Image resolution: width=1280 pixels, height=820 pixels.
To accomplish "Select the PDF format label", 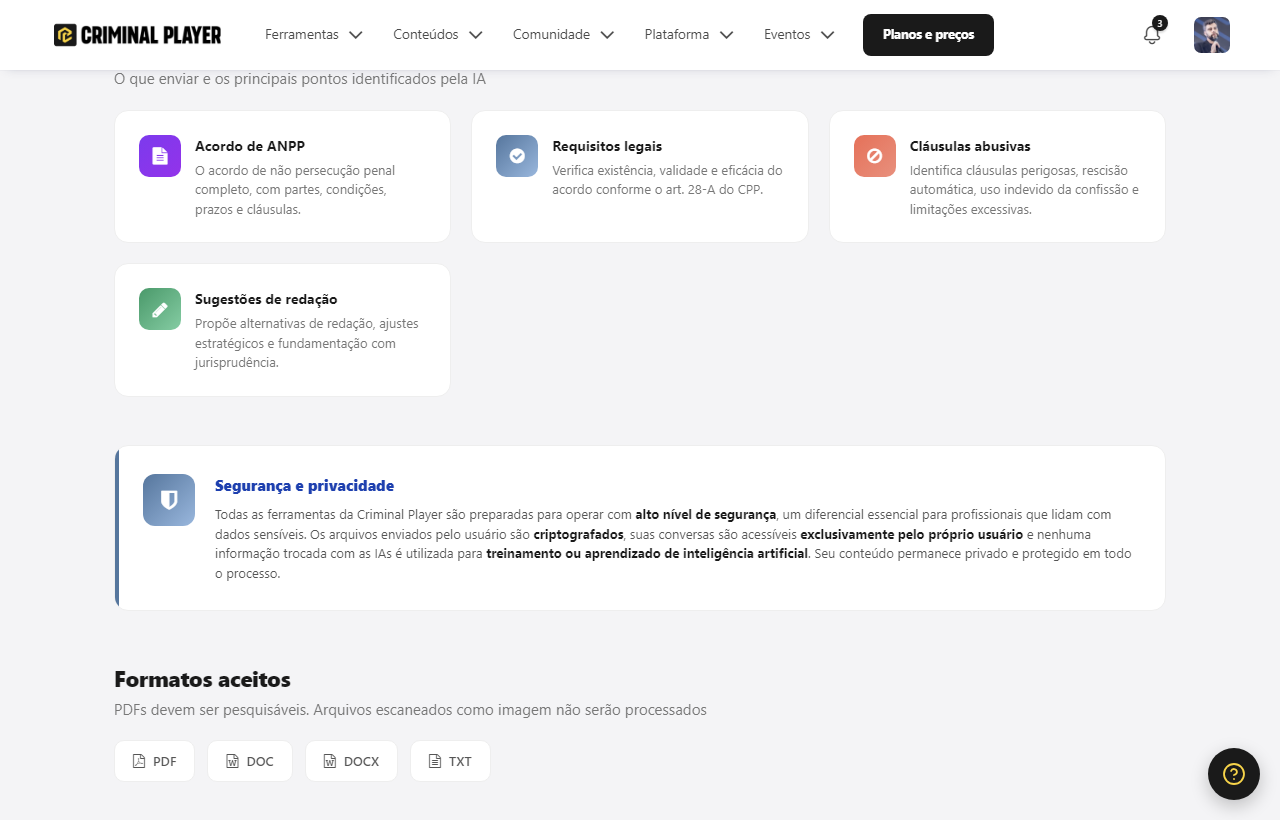I will 165,762.
